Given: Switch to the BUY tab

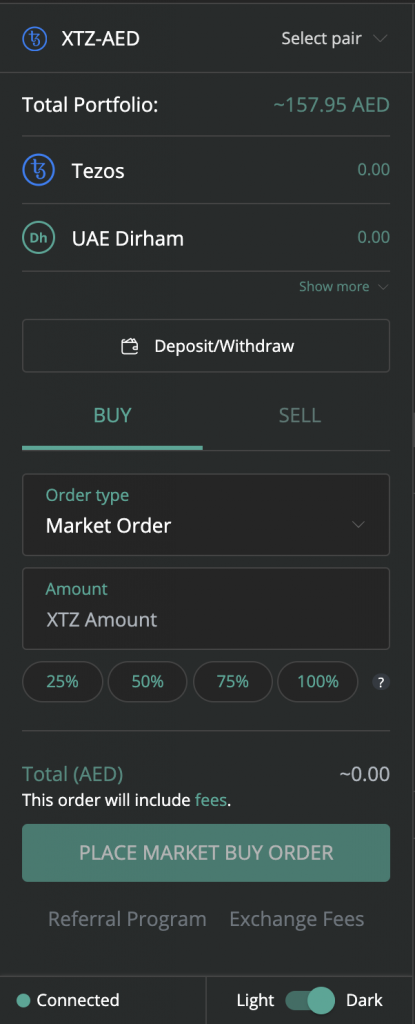Looking at the screenshot, I should click(112, 417).
